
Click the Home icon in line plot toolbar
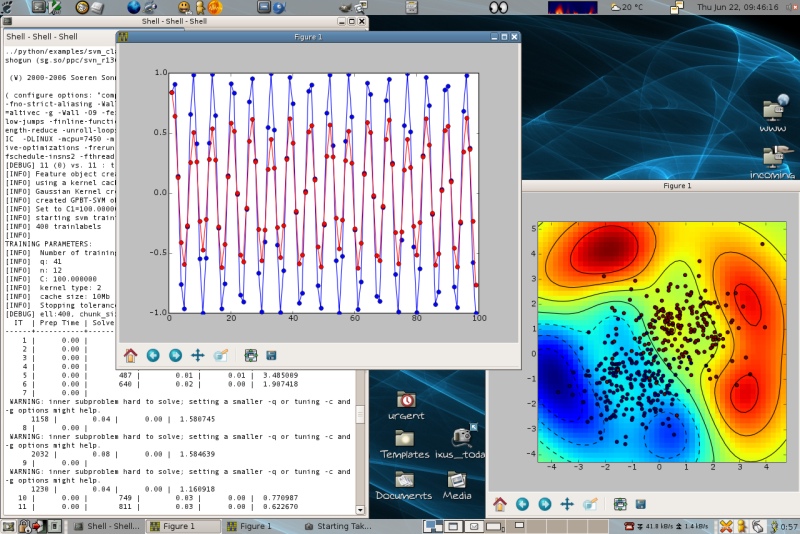[x=130, y=354]
